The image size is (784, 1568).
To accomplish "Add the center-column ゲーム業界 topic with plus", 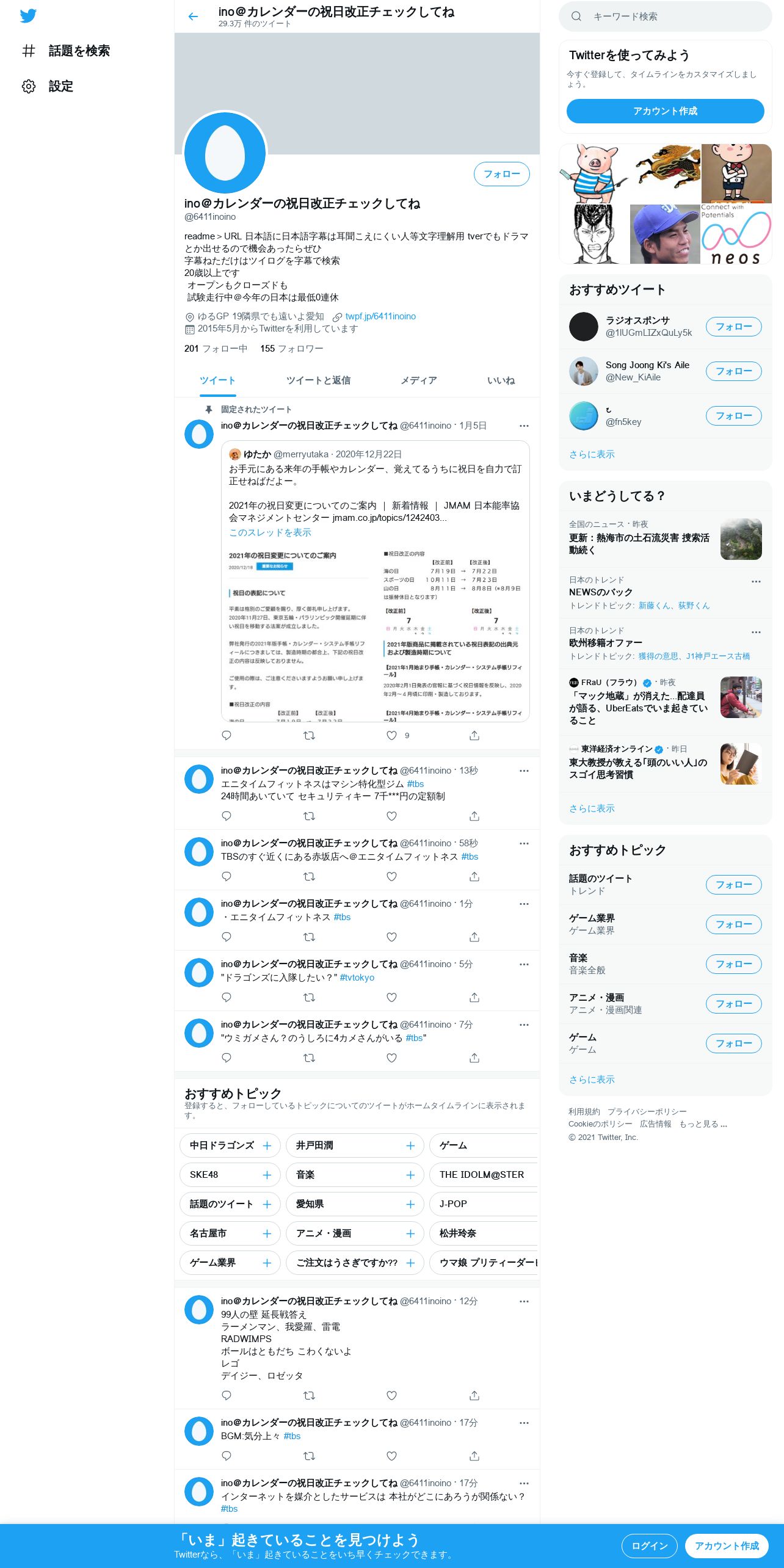I will click(267, 1263).
